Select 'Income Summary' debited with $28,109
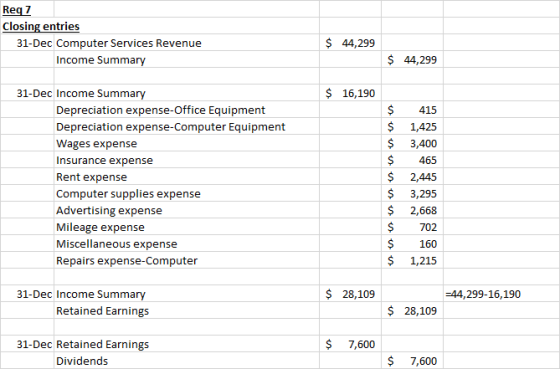The image size is (560, 369). [187, 294]
